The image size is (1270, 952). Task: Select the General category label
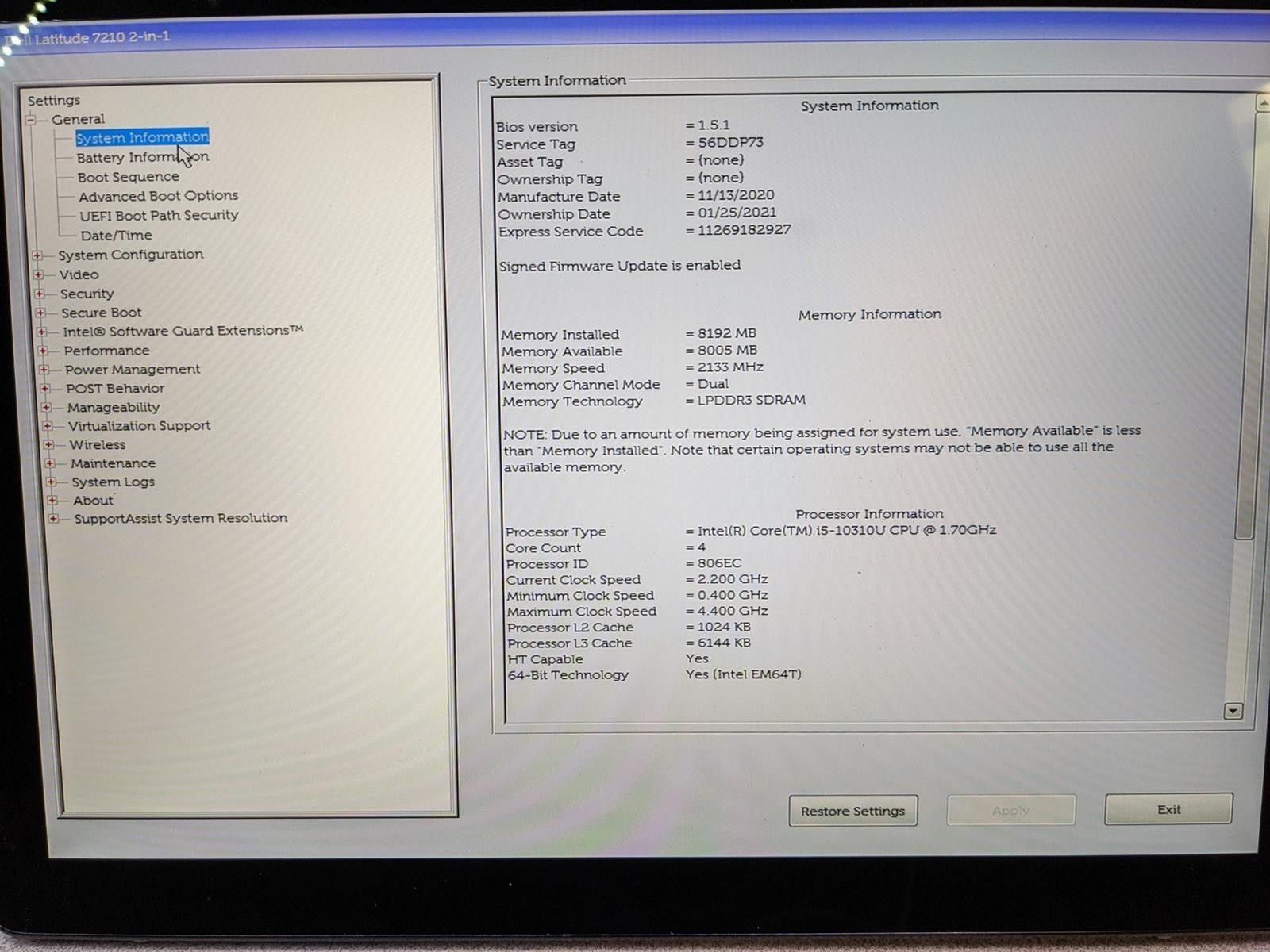click(78, 119)
